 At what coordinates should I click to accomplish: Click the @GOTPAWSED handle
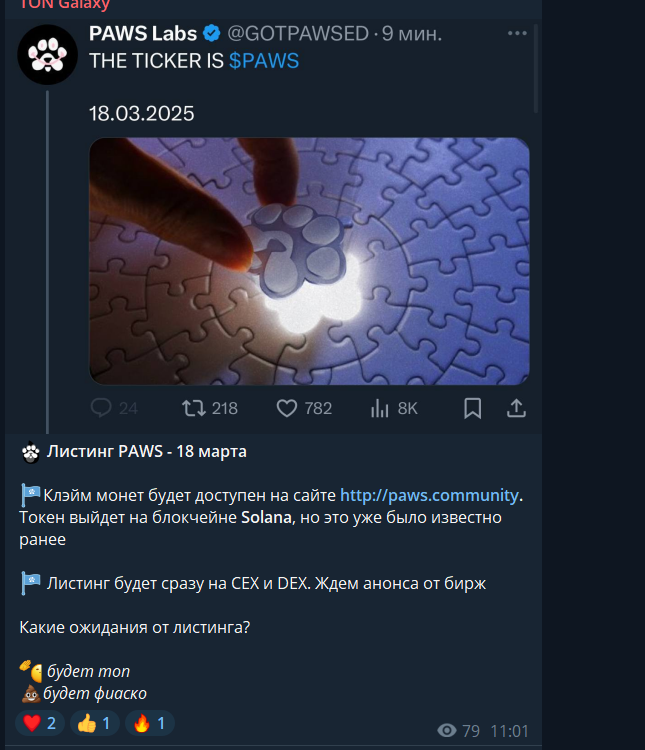coord(298,33)
